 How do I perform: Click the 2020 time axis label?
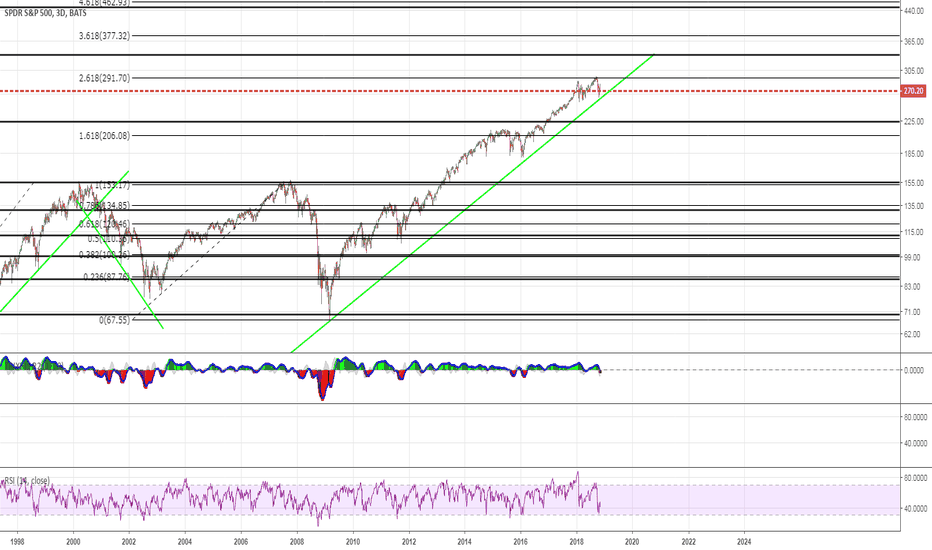click(632, 542)
